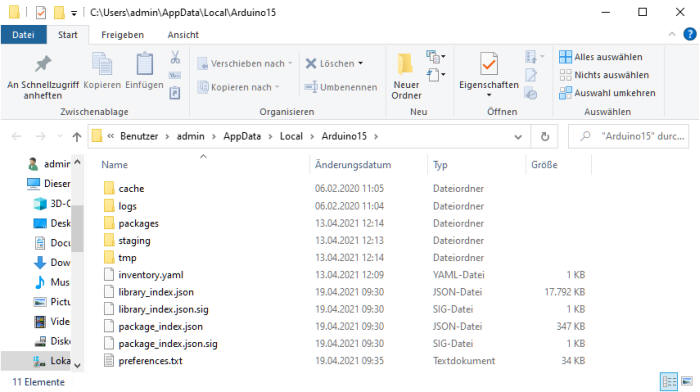This screenshot has width=700, height=392.
Task: Click the AppData breadcrumb segment
Action: [x=242, y=137]
